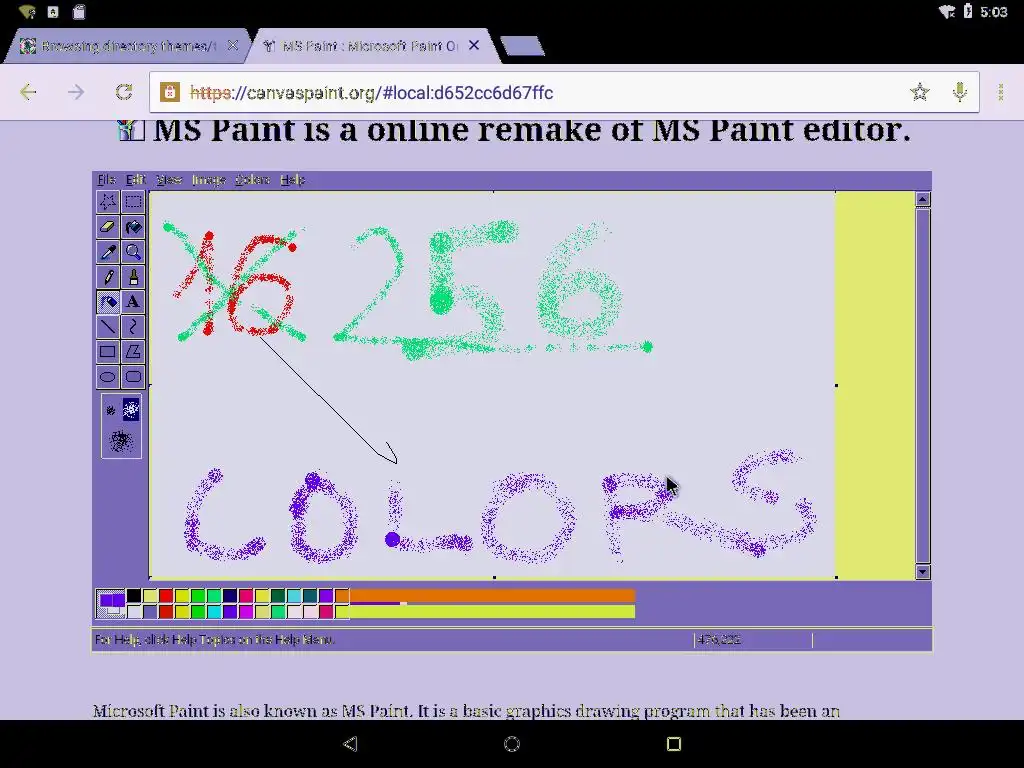Close the Browsing directory themes tab
Image resolution: width=1024 pixels, height=768 pixels.
[x=232, y=46]
